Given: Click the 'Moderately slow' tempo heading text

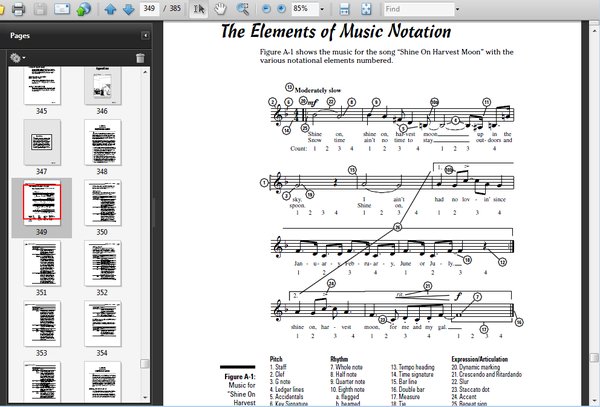Looking at the screenshot, I should tap(318, 90).
